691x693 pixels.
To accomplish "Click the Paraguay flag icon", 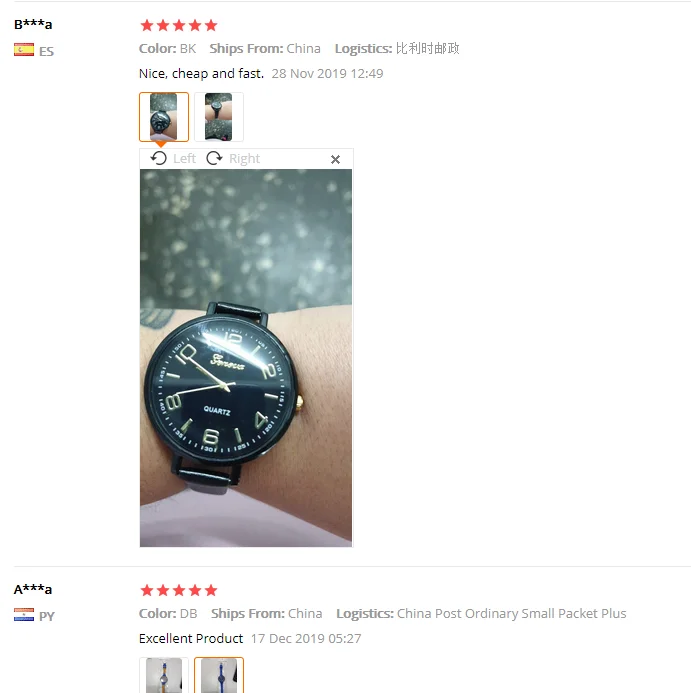I will 24,615.
